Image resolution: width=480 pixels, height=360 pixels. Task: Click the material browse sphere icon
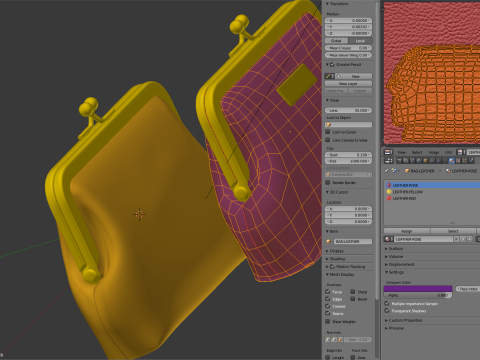click(x=389, y=239)
